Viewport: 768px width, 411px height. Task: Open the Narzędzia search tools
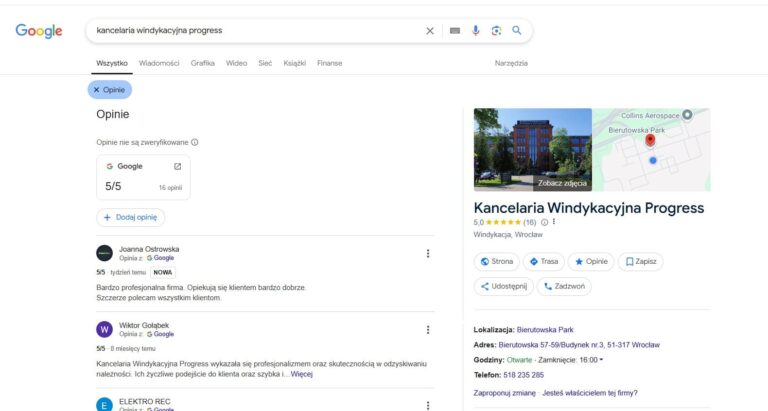[x=510, y=63]
